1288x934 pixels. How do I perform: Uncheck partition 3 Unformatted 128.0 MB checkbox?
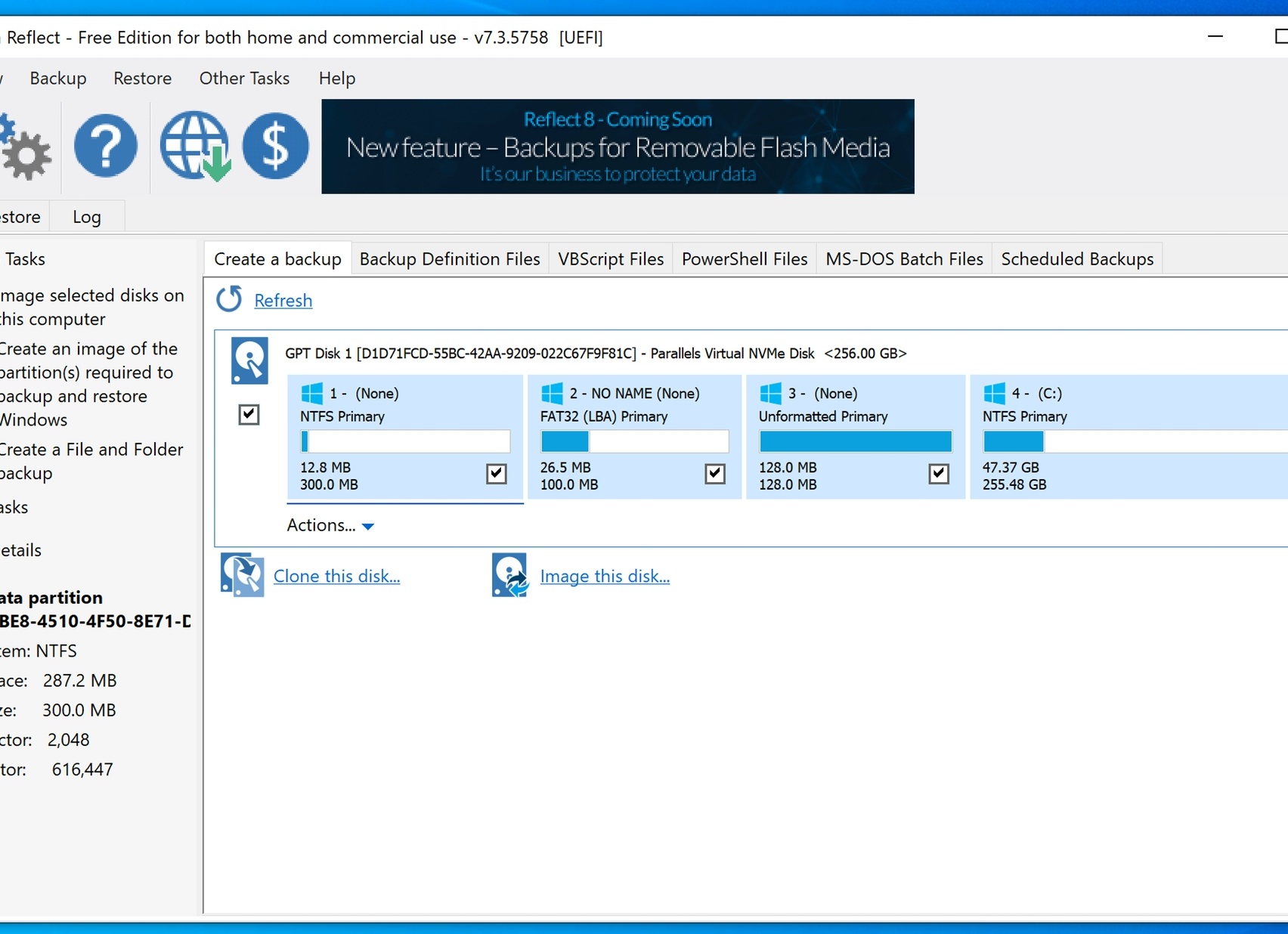tap(939, 474)
